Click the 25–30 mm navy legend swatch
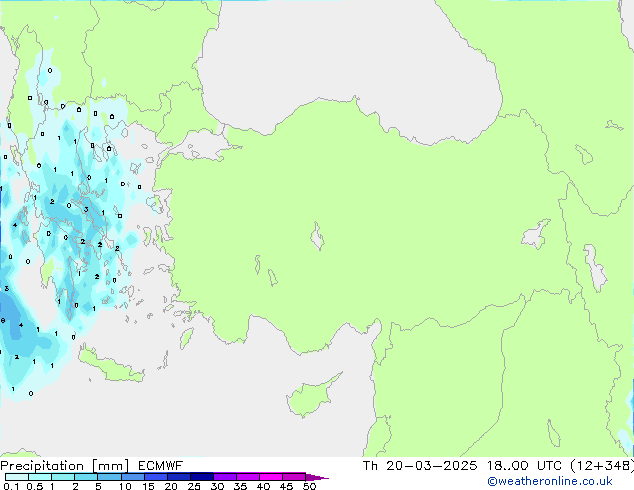The width and height of the screenshot is (634, 490). 201,477
